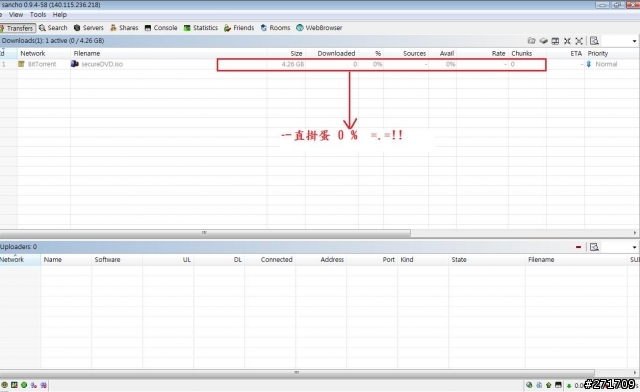The image size is (640, 392).
Task: Sort downloads by % column
Action: (x=371, y=53)
